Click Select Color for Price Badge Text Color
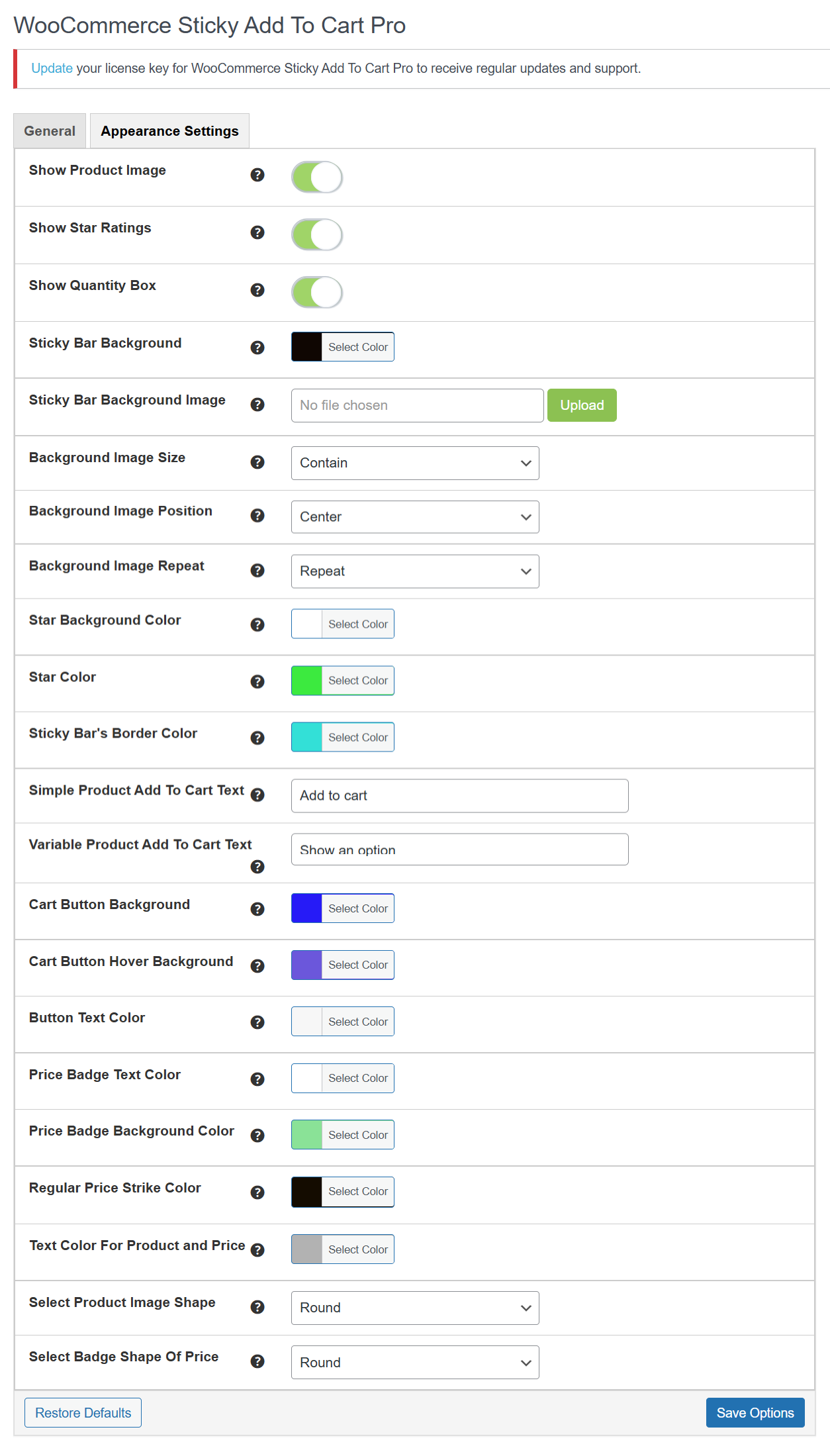This screenshot has width=830, height=1456. [x=358, y=1078]
